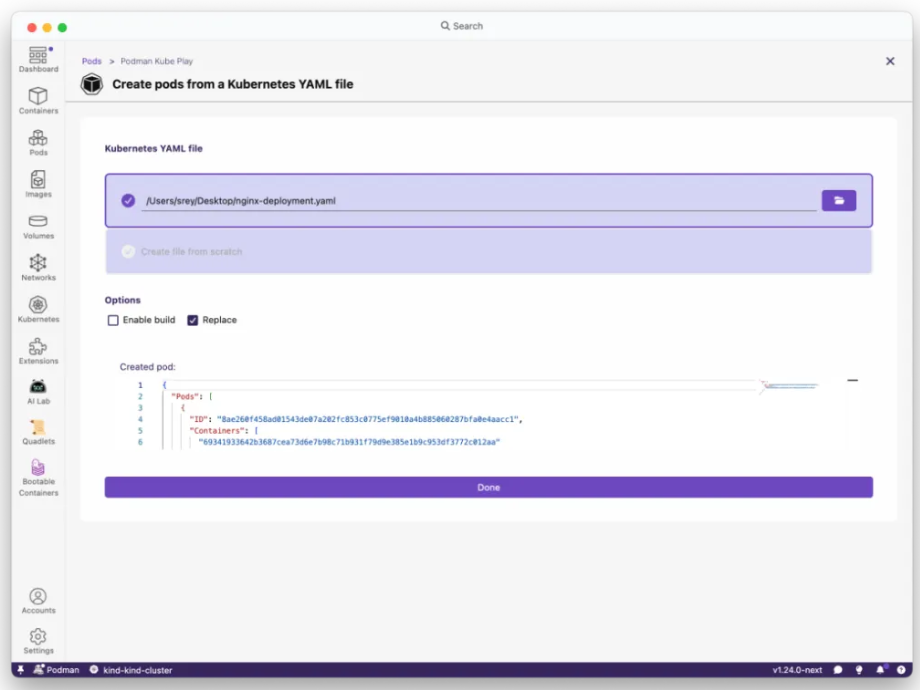
Task: Click the YAML file path input field
Action: click(x=478, y=201)
